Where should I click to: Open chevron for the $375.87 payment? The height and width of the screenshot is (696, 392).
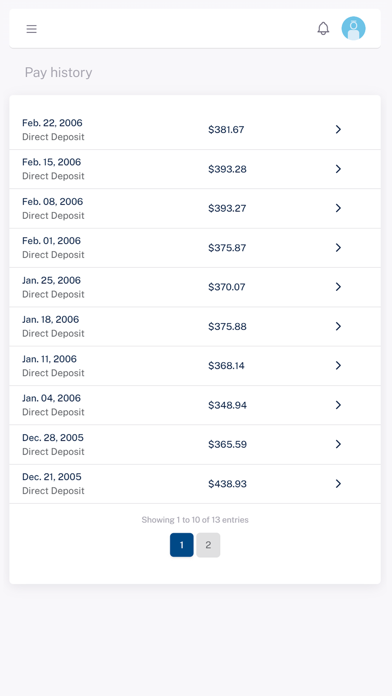338,247
